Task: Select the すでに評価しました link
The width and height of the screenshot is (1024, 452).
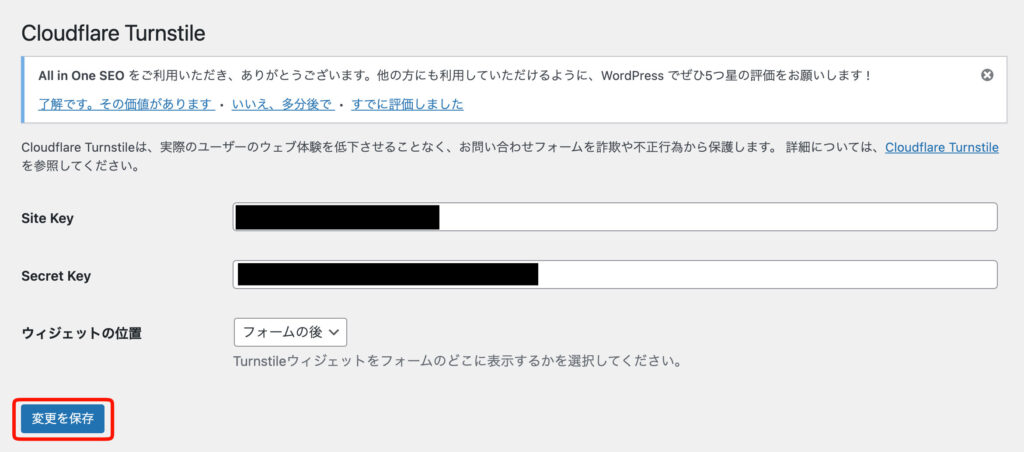Action: [x=408, y=105]
